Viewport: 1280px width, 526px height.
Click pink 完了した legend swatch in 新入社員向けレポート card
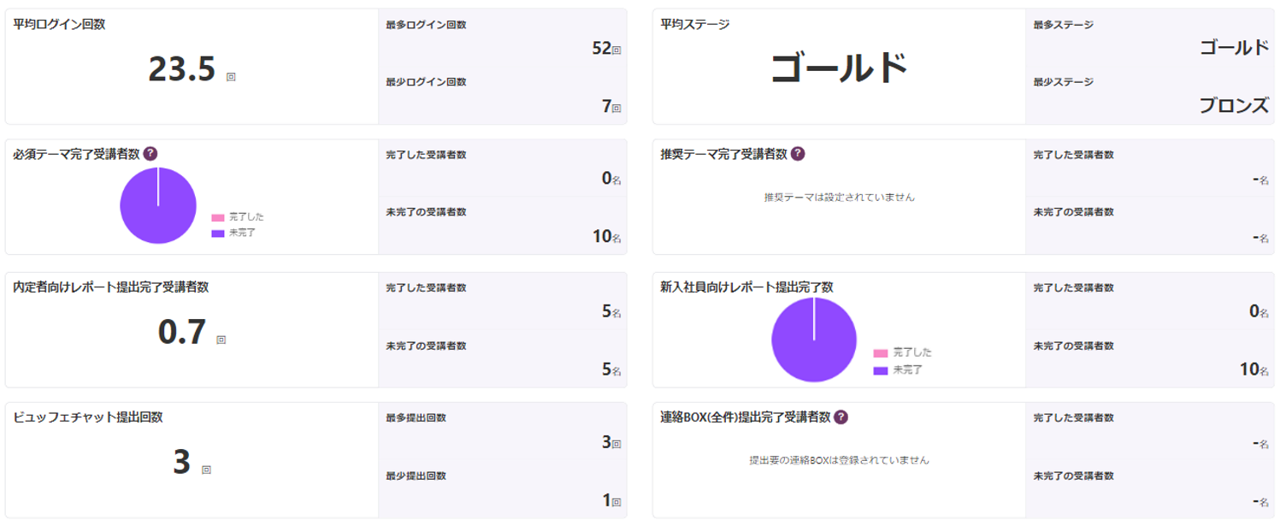(x=880, y=353)
